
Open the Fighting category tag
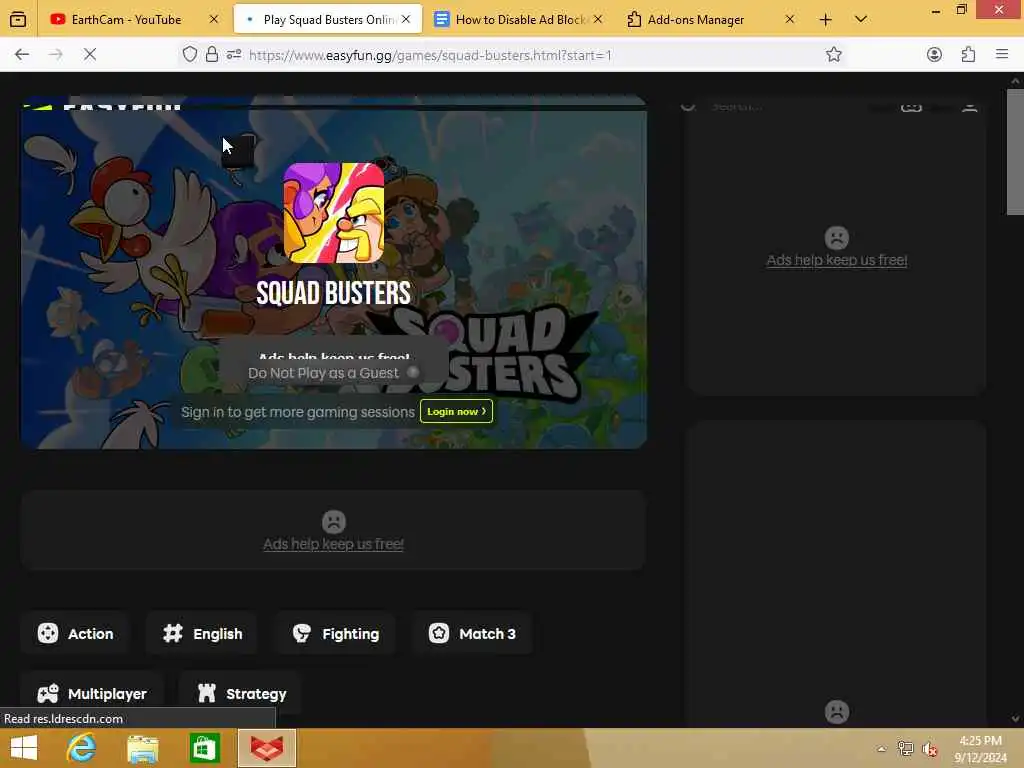click(336, 633)
